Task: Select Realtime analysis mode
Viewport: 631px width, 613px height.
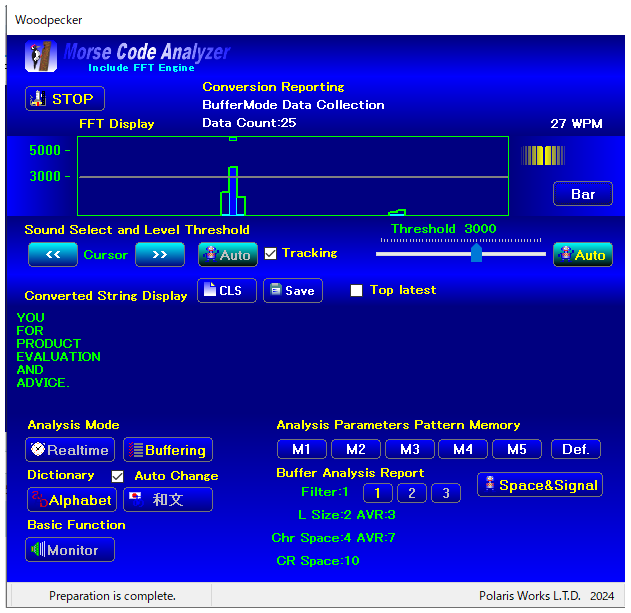Action: [70, 450]
